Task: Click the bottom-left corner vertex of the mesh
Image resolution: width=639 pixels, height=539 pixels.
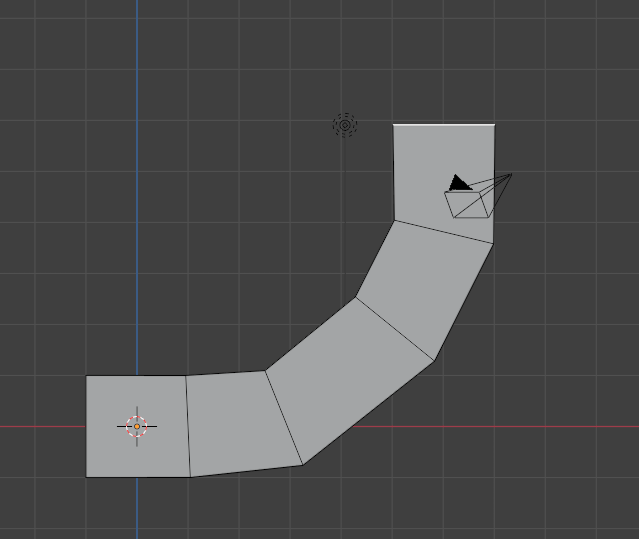Action: click(x=87, y=477)
